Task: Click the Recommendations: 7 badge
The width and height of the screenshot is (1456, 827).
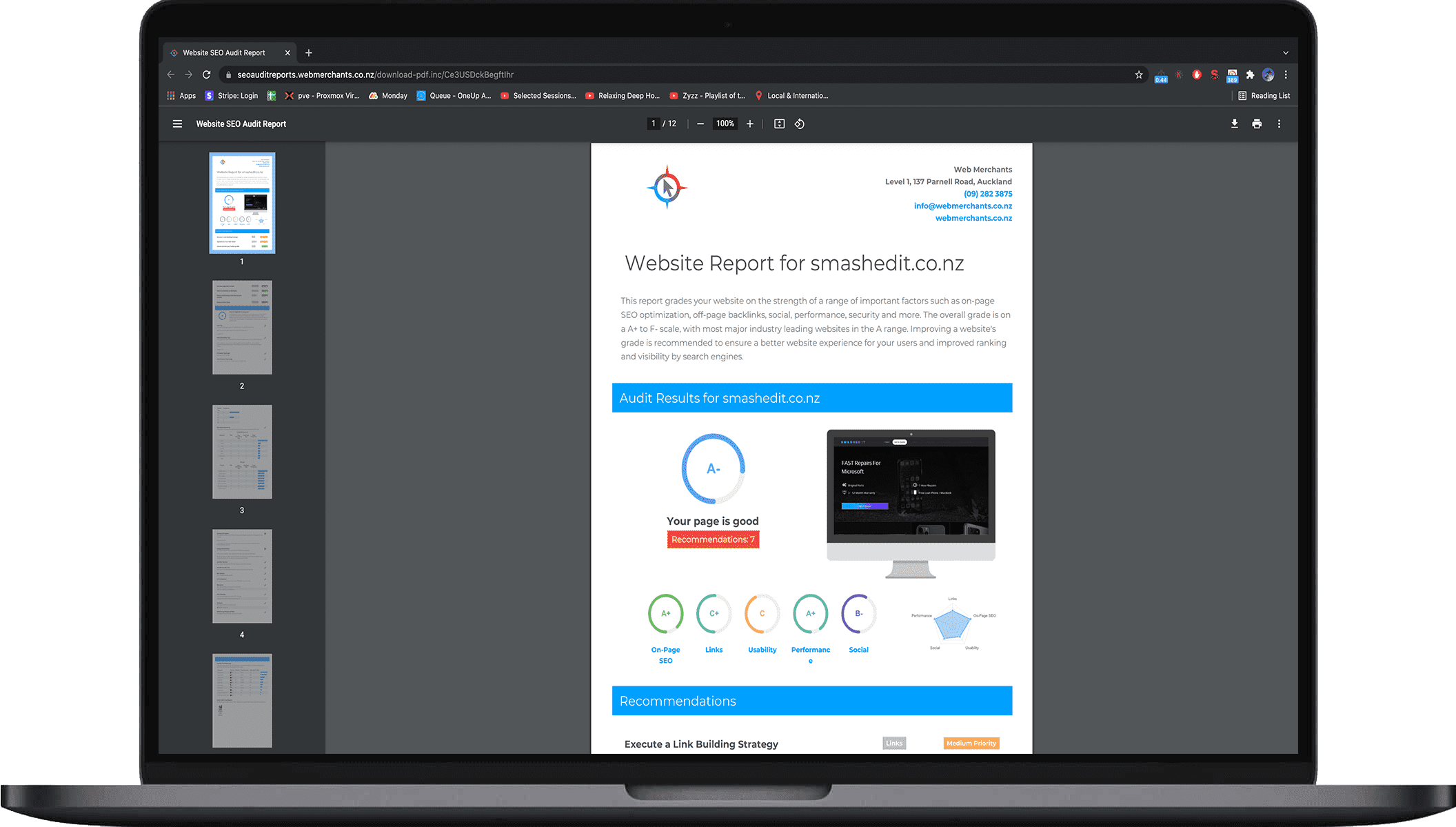Action: click(713, 539)
